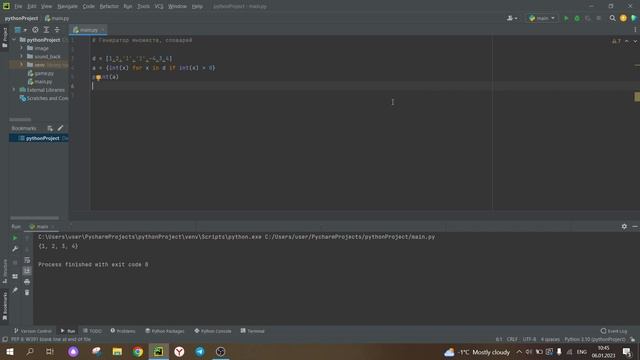Expand the sound_back folder
Screen dimensions: 640x360
click(x=22, y=56)
